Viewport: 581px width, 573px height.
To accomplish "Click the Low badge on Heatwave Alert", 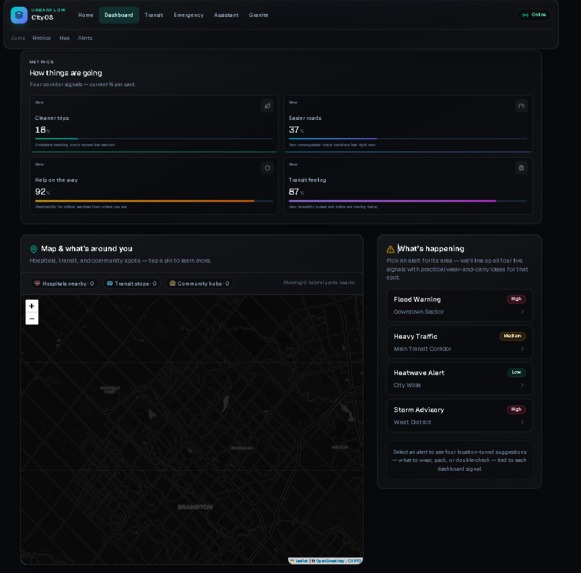I will (x=516, y=372).
